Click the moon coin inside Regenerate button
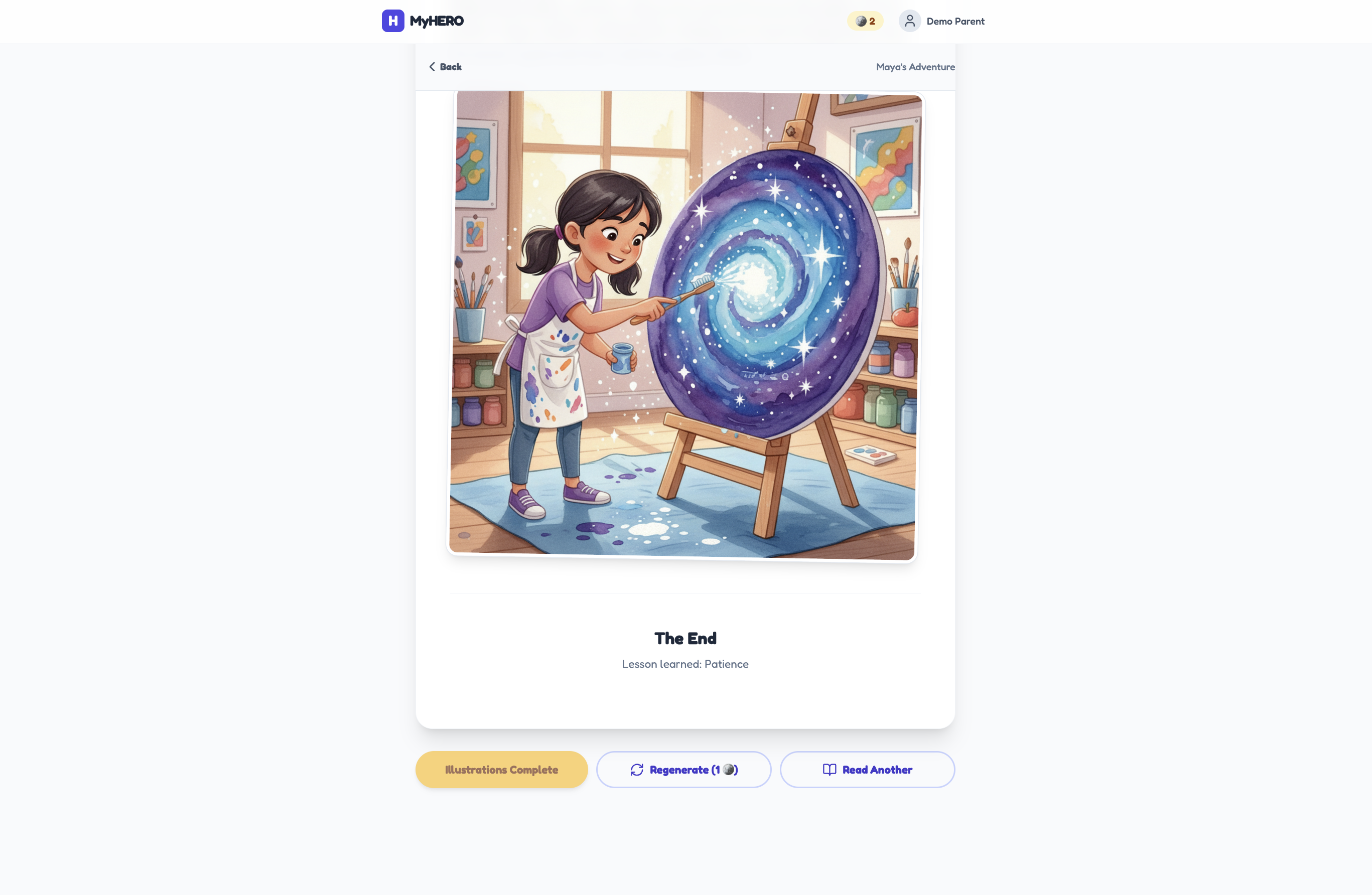This screenshot has height=895, width=1372. click(729, 770)
